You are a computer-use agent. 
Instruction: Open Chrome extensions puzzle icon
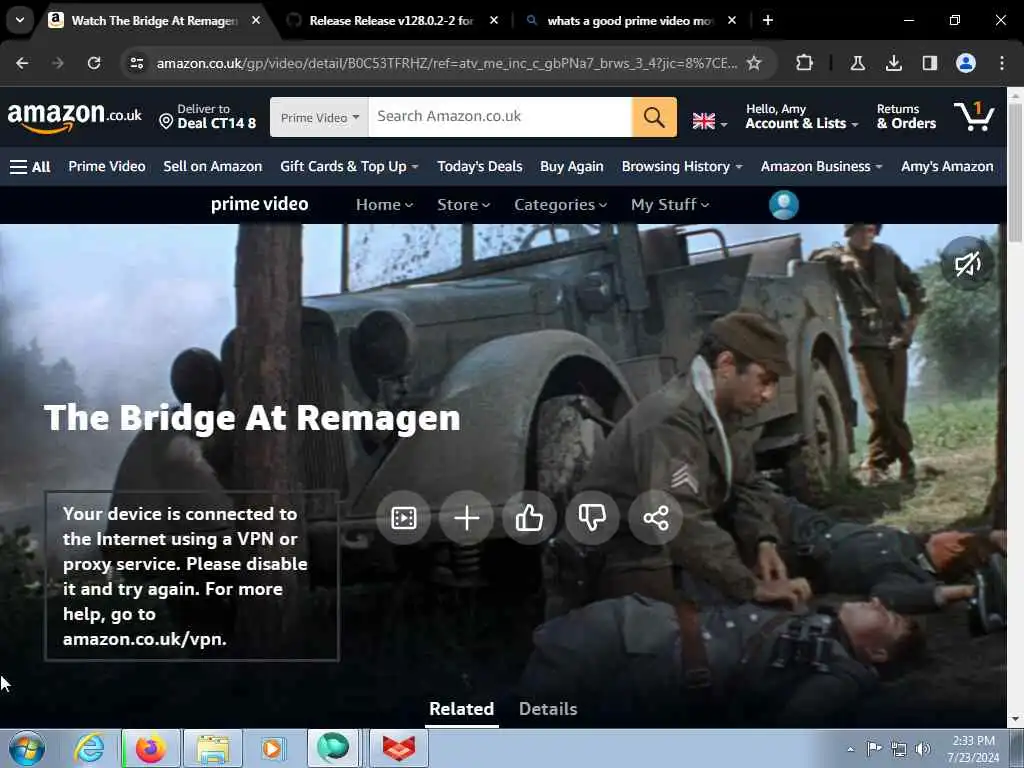click(805, 63)
